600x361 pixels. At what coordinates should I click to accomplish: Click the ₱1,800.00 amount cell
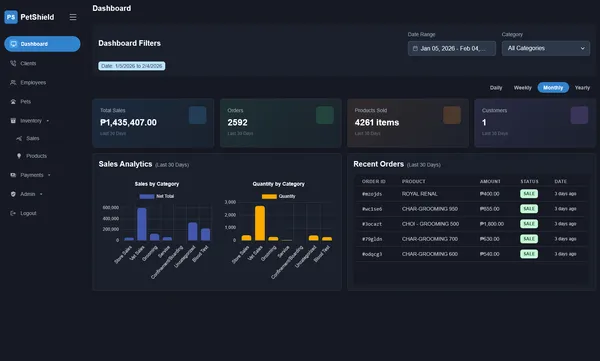click(x=492, y=224)
